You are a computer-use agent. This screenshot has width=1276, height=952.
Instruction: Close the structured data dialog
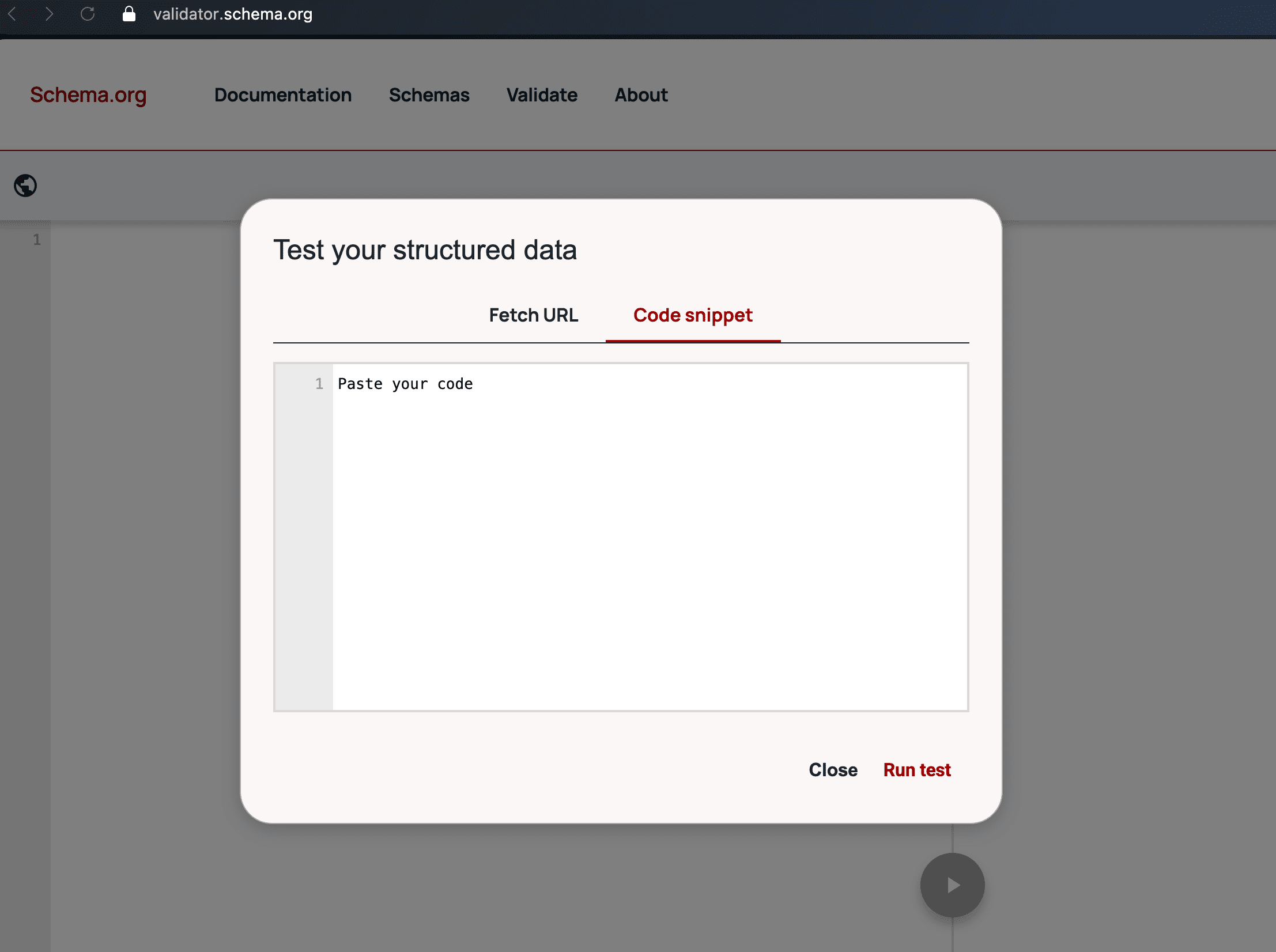click(833, 770)
